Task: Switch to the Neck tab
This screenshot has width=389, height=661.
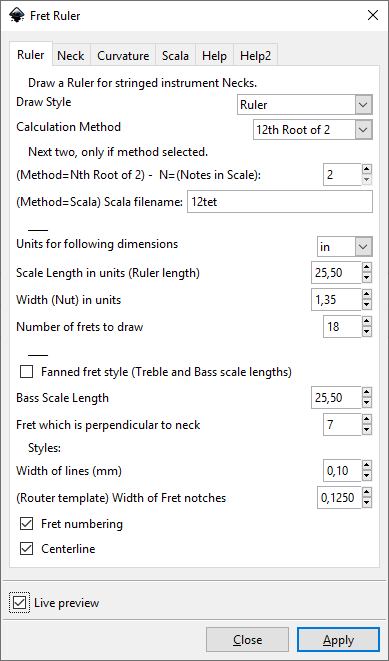Action: pos(71,56)
